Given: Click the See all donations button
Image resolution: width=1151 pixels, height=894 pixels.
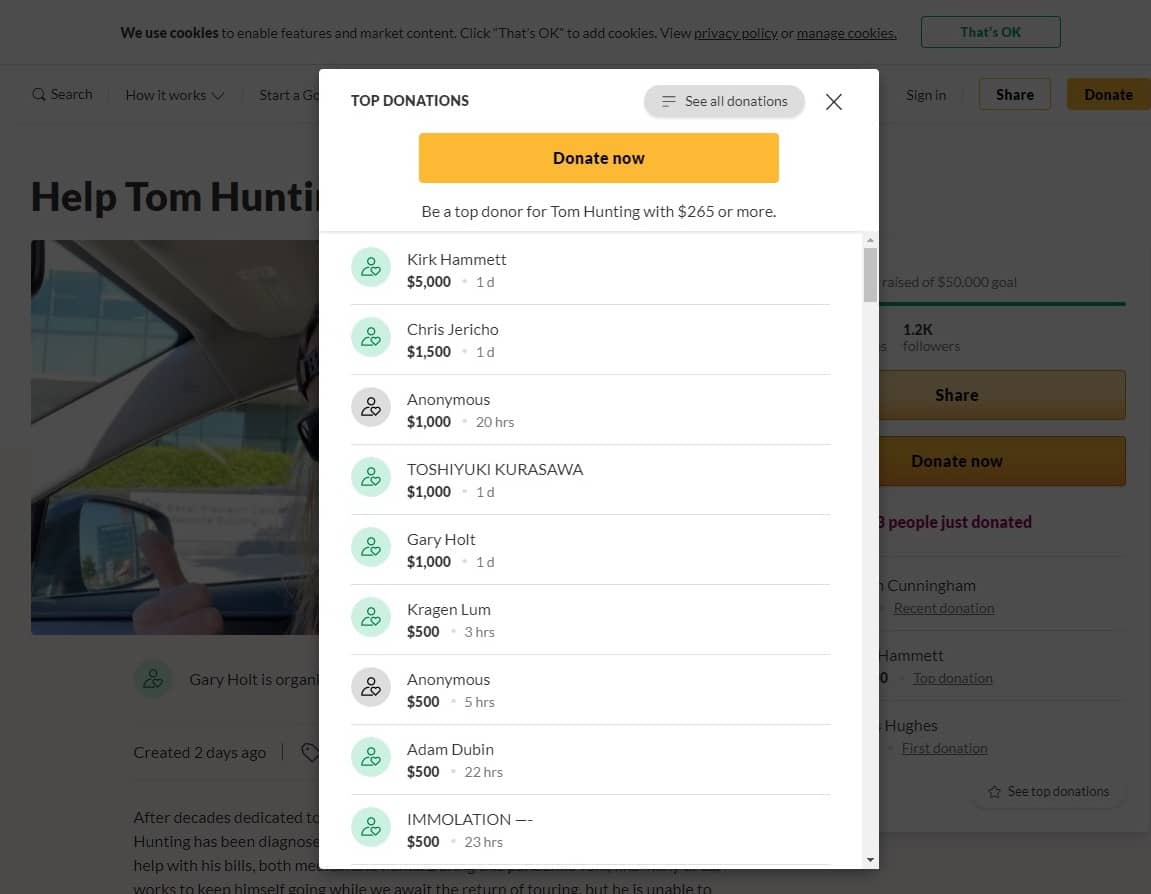Looking at the screenshot, I should 724,101.
